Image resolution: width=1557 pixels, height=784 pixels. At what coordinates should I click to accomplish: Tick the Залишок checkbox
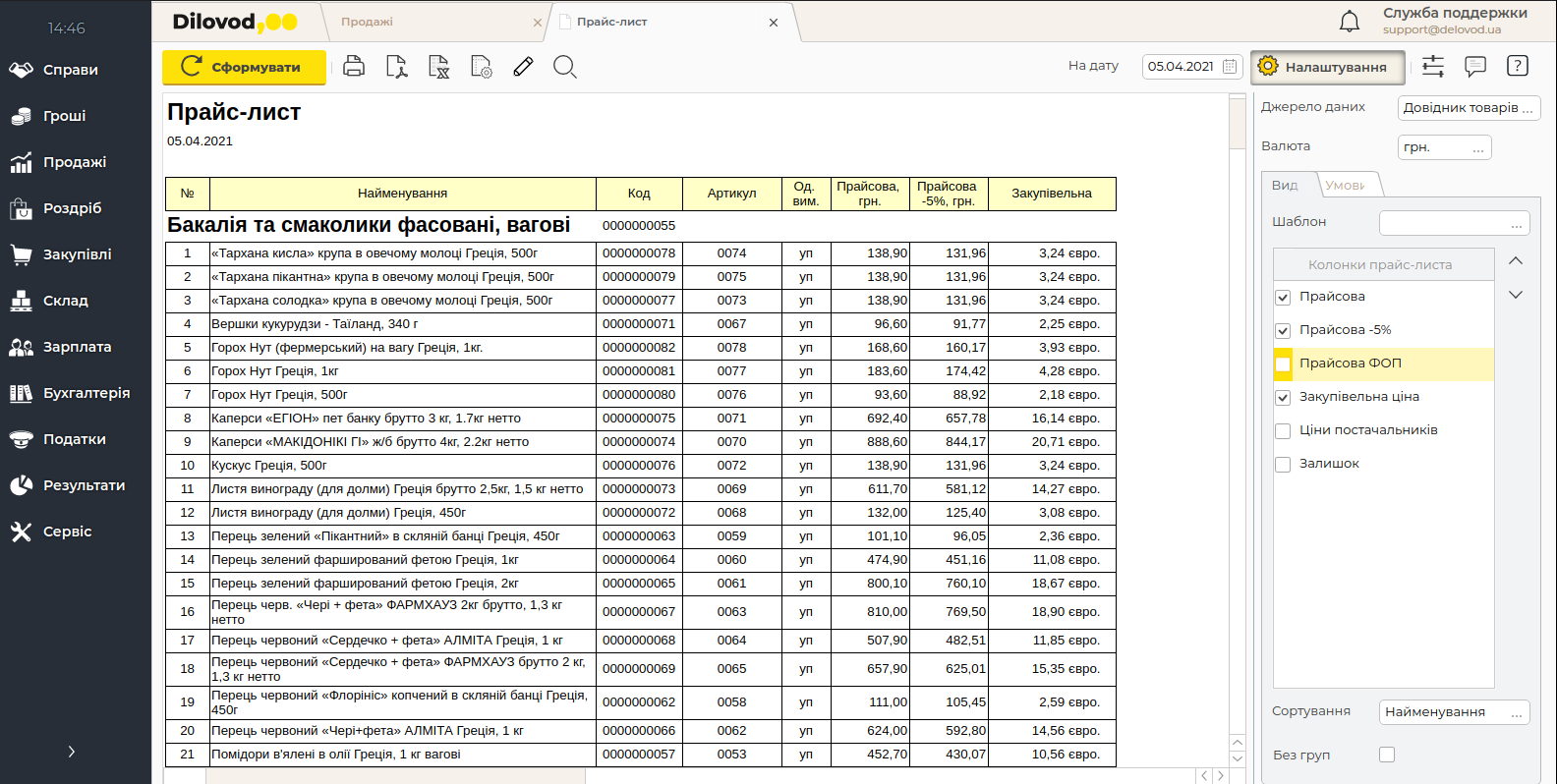[1283, 465]
